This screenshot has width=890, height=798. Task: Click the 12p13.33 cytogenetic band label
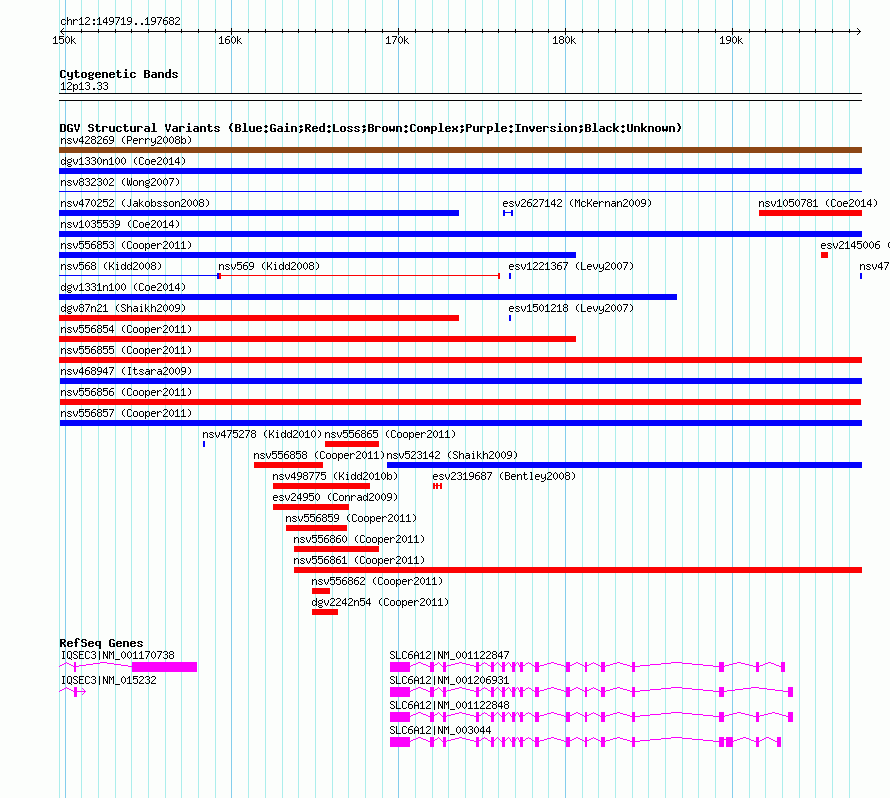click(84, 86)
